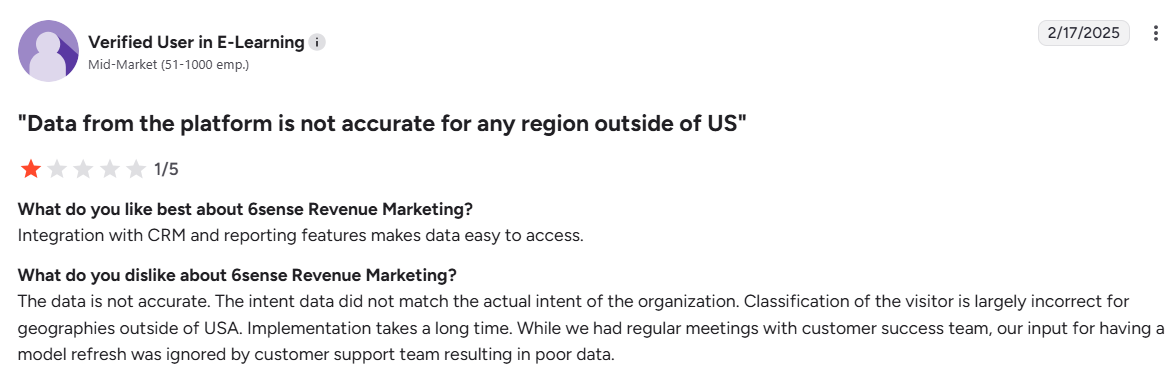Image resolution: width=1168 pixels, height=374 pixels.
Task: Open the Verified User in E-Learning profile
Action: [x=196, y=42]
